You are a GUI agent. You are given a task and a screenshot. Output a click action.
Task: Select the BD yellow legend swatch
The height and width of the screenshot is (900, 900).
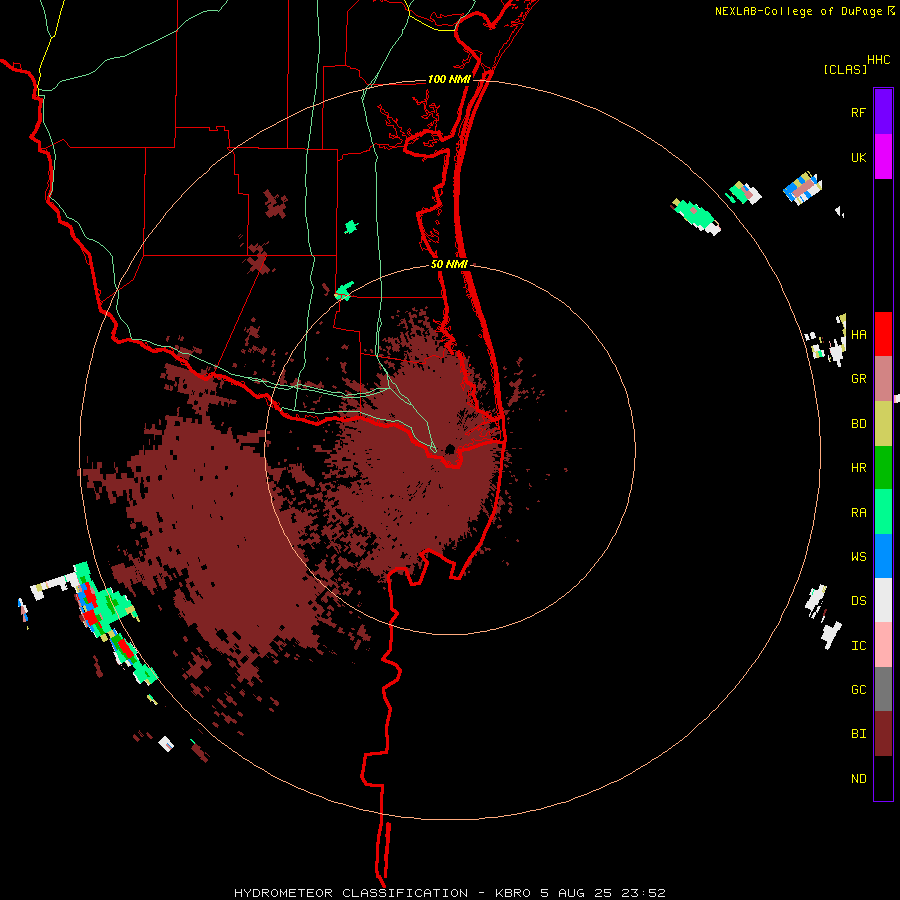883,424
